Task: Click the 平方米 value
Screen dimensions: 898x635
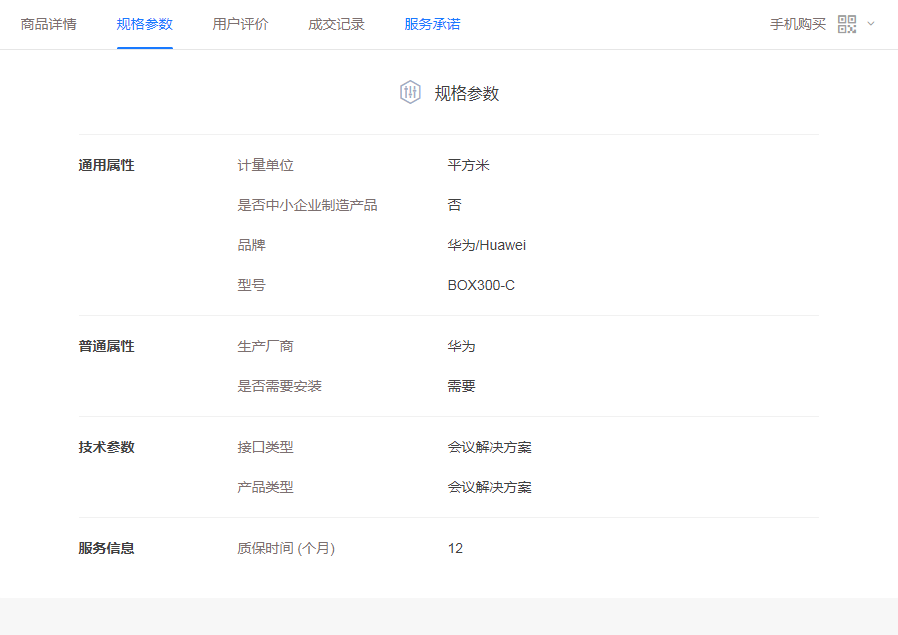Action: coord(468,165)
